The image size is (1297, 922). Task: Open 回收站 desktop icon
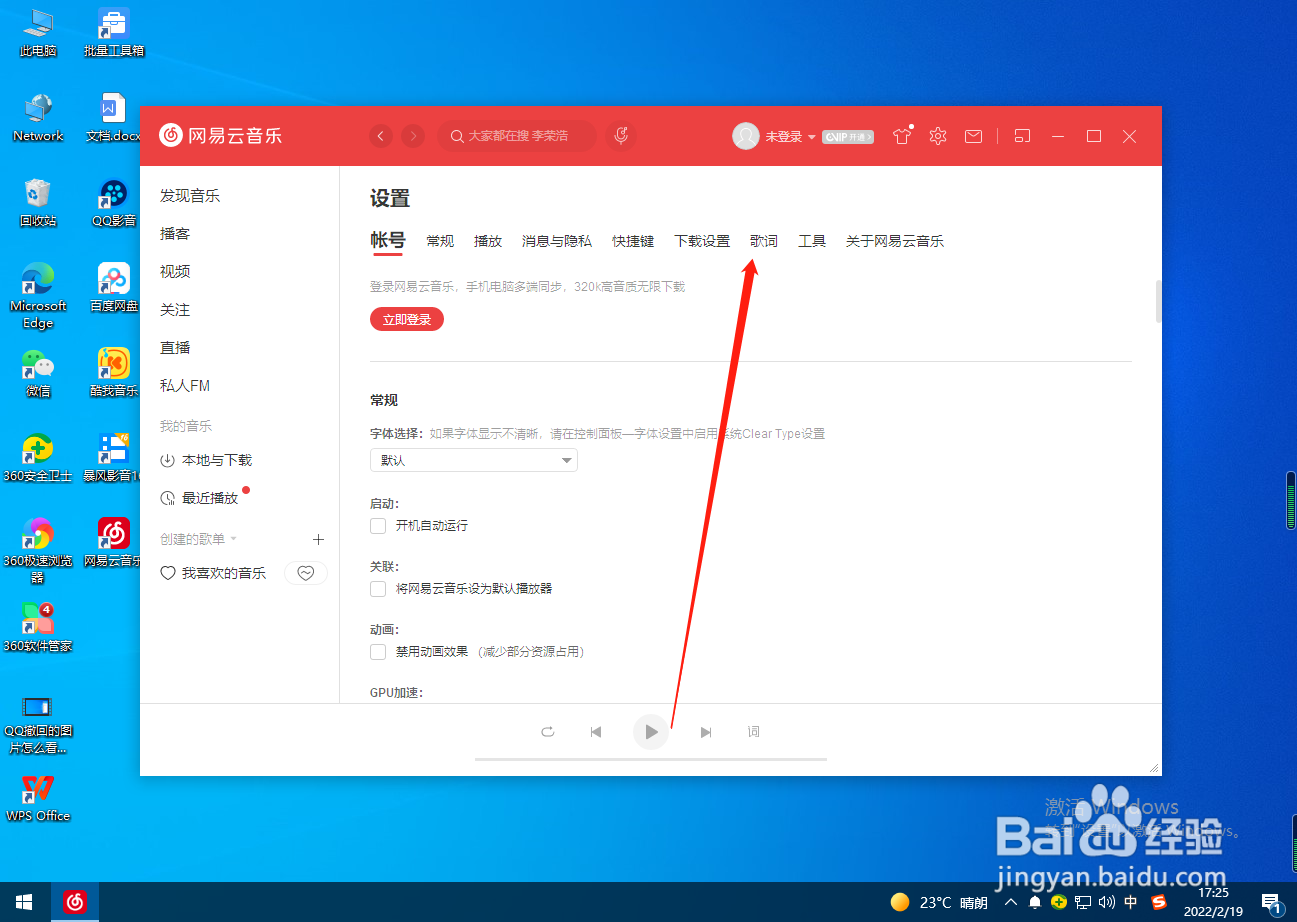[38, 202]
